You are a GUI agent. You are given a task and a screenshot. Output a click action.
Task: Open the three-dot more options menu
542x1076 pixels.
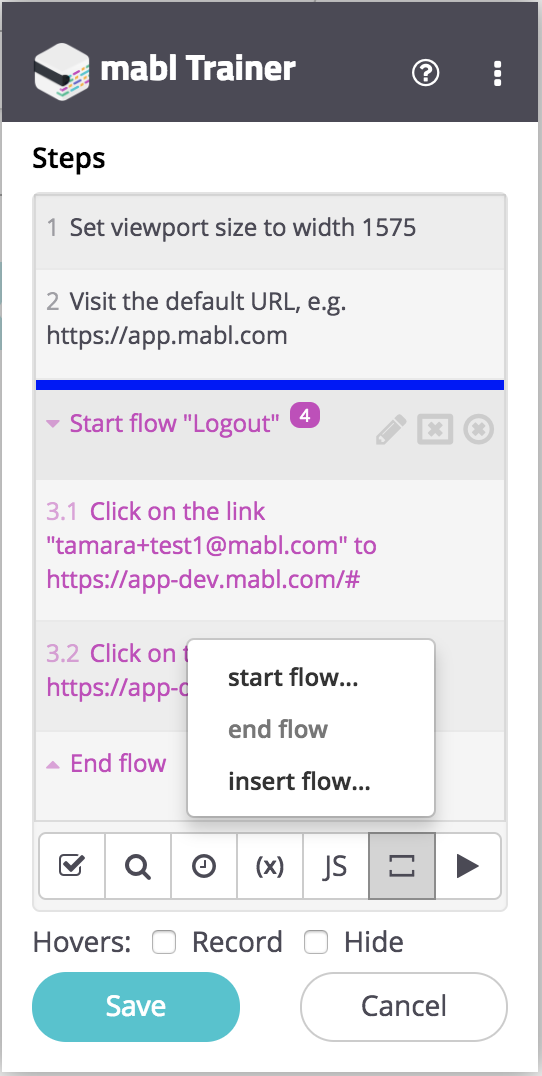tap(497, 73)
